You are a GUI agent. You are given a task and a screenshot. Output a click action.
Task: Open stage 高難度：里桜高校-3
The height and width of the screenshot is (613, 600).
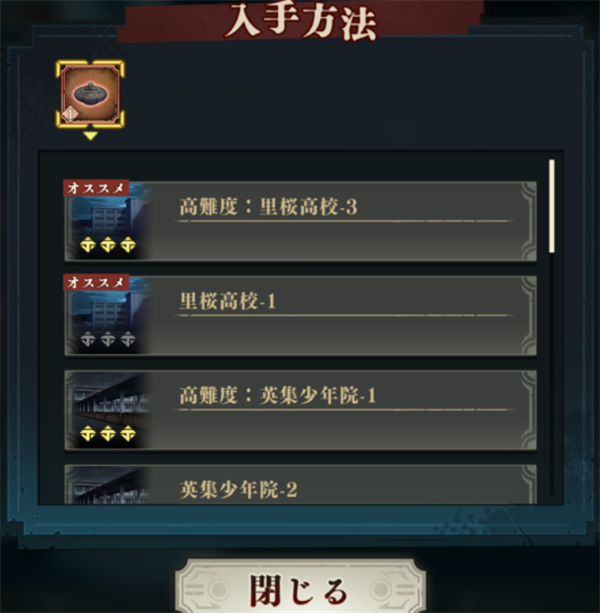click(x=300, y=221)
